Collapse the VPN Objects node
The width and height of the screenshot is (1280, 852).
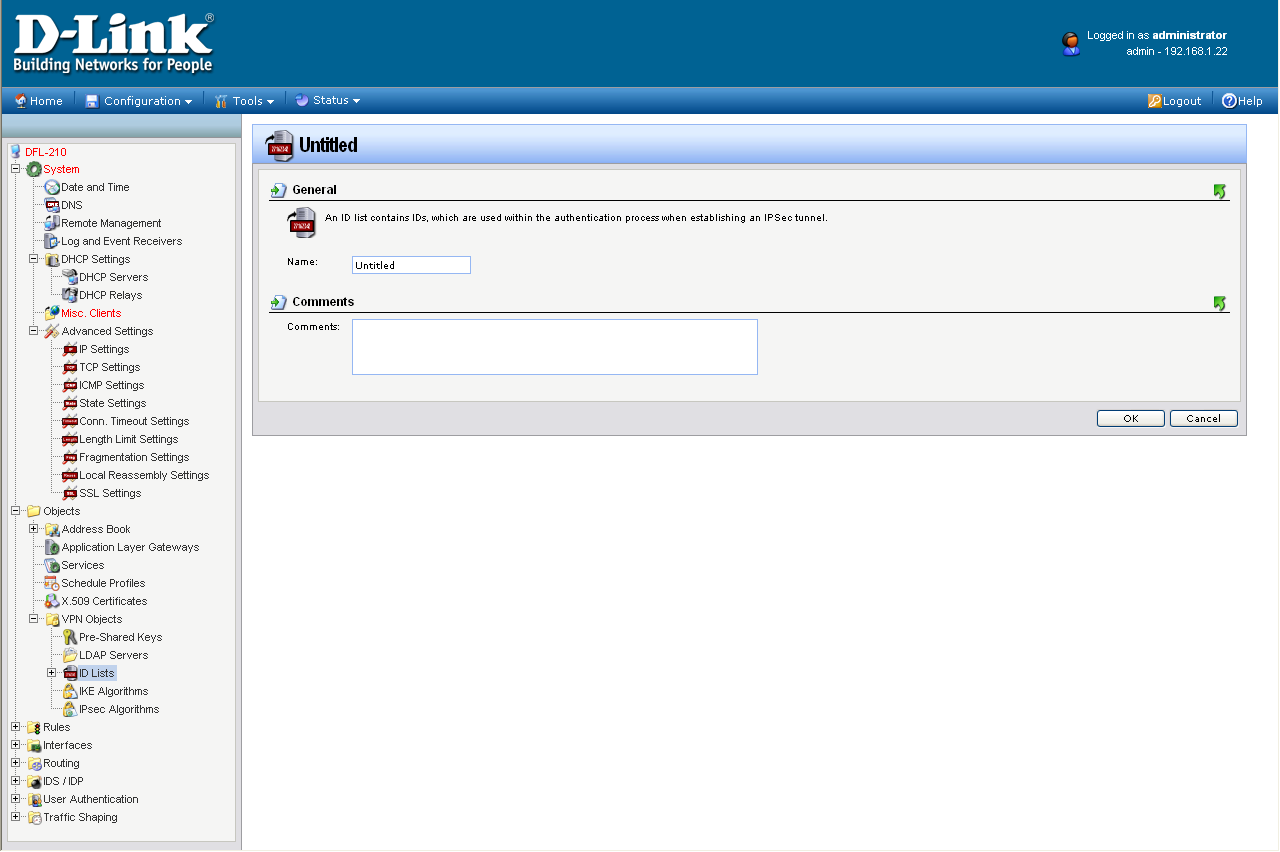click(x=33, y=619)
